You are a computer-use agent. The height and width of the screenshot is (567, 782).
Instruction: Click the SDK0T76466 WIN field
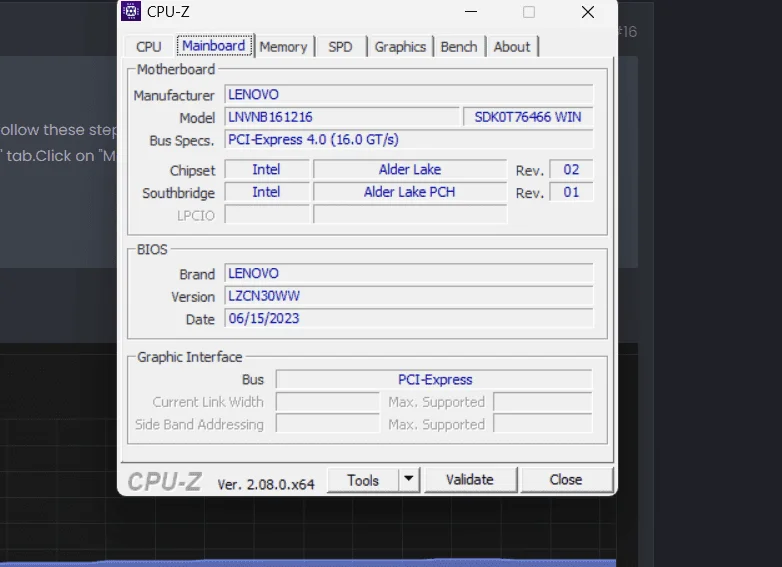pos(528,117)
